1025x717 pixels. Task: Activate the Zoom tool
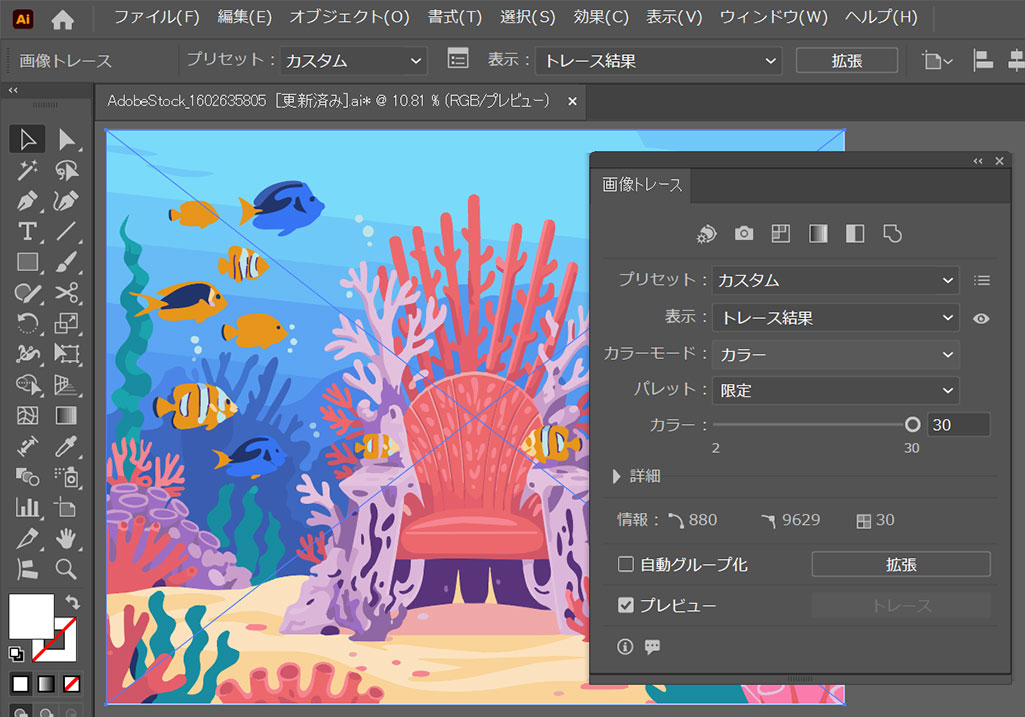[x=66, y=569]
